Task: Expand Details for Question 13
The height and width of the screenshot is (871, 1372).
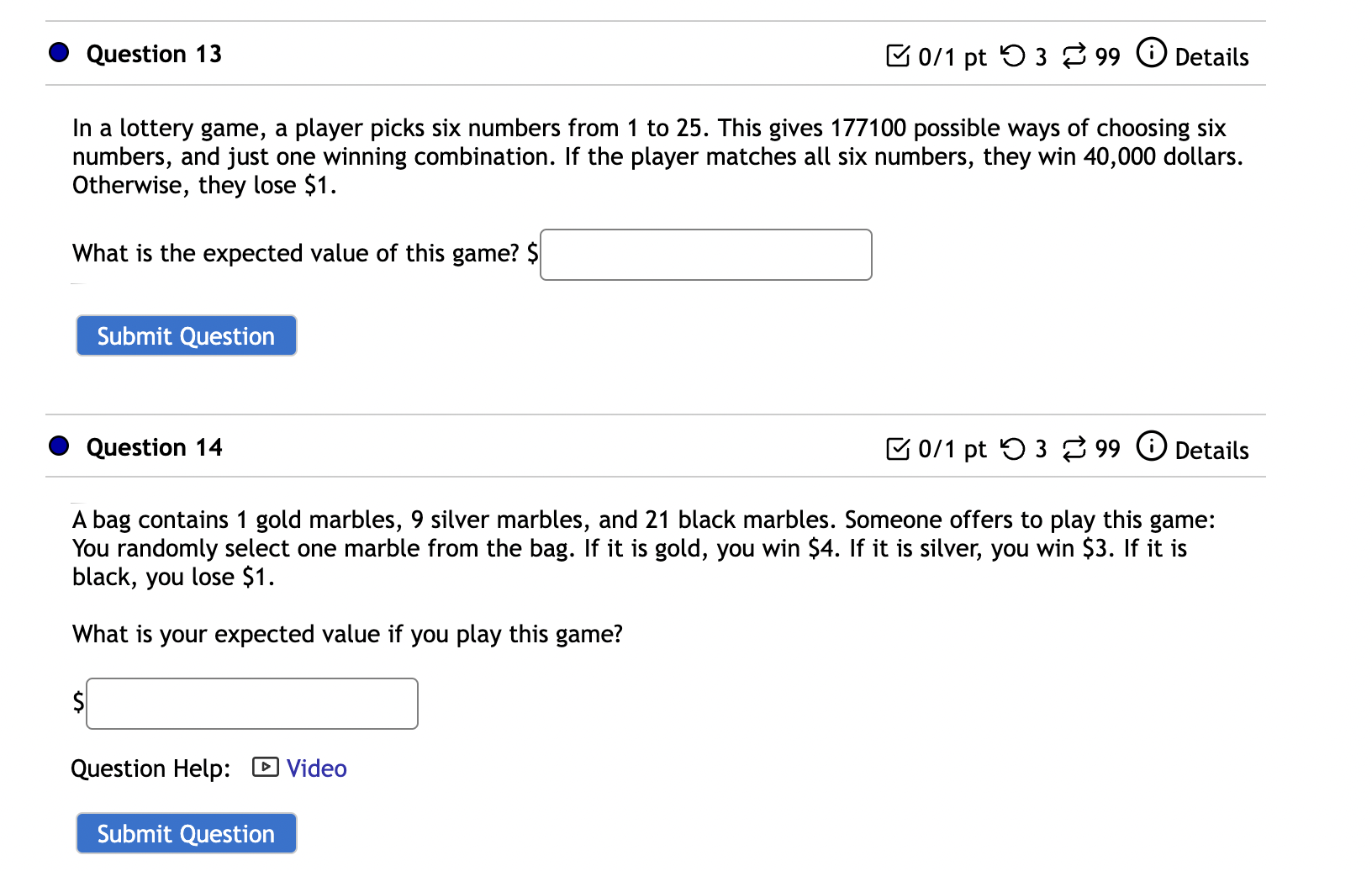Action: (x=1214, y=58)
